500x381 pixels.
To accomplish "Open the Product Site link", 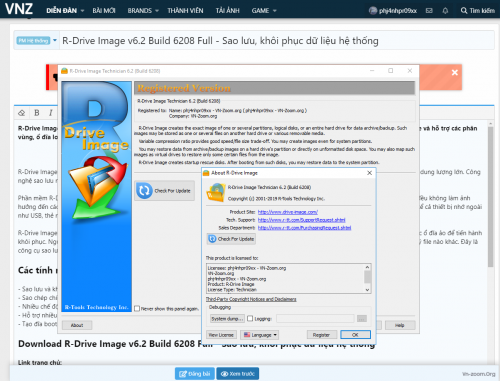I will click(288, 212).
